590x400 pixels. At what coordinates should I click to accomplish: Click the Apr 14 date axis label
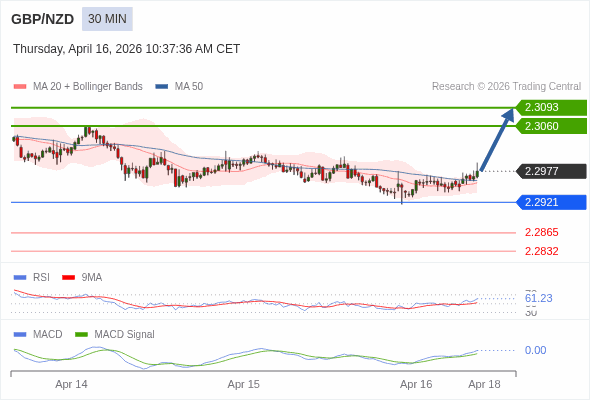pos(71,384)
